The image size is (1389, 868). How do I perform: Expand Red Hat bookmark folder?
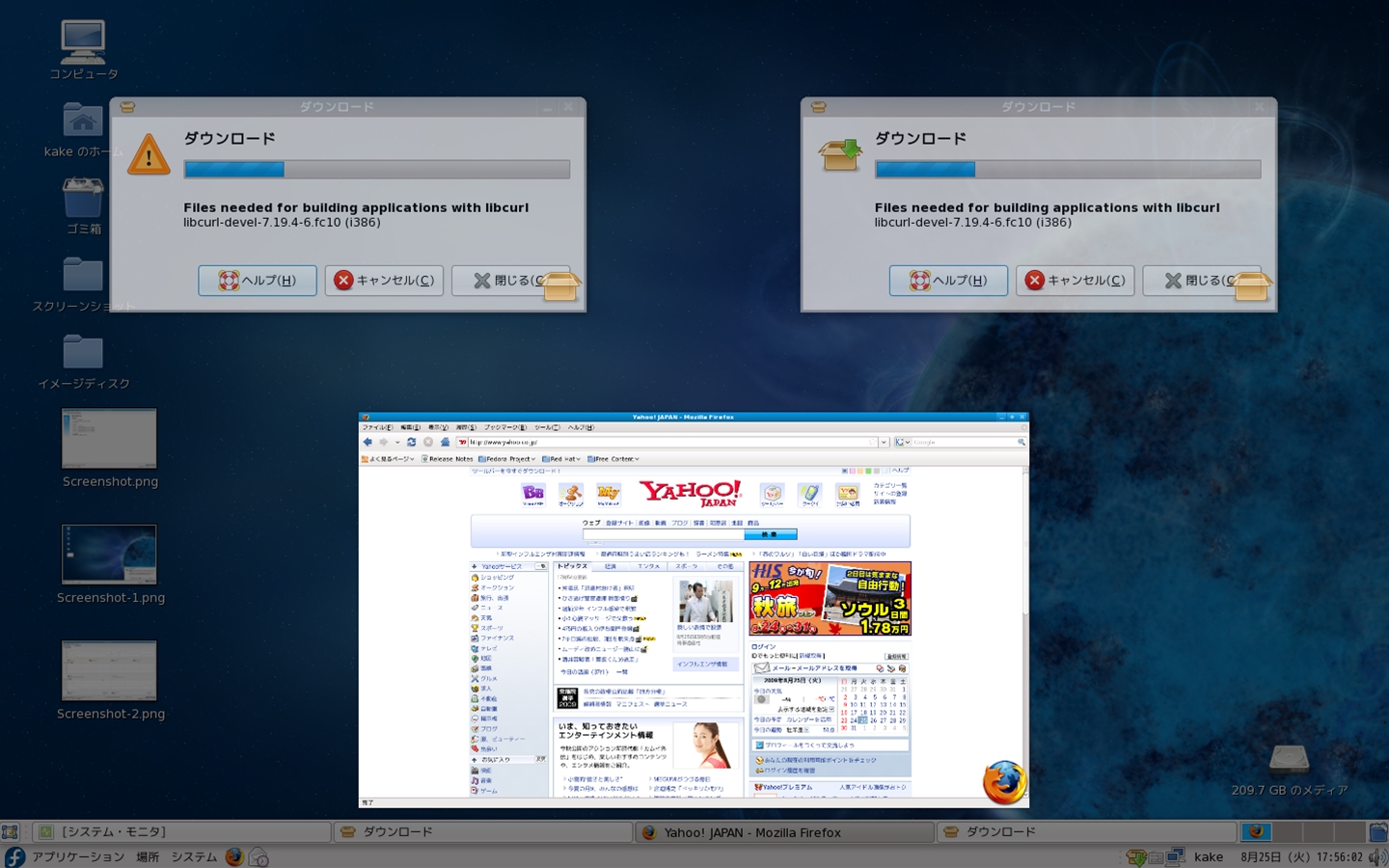(561, 459)
